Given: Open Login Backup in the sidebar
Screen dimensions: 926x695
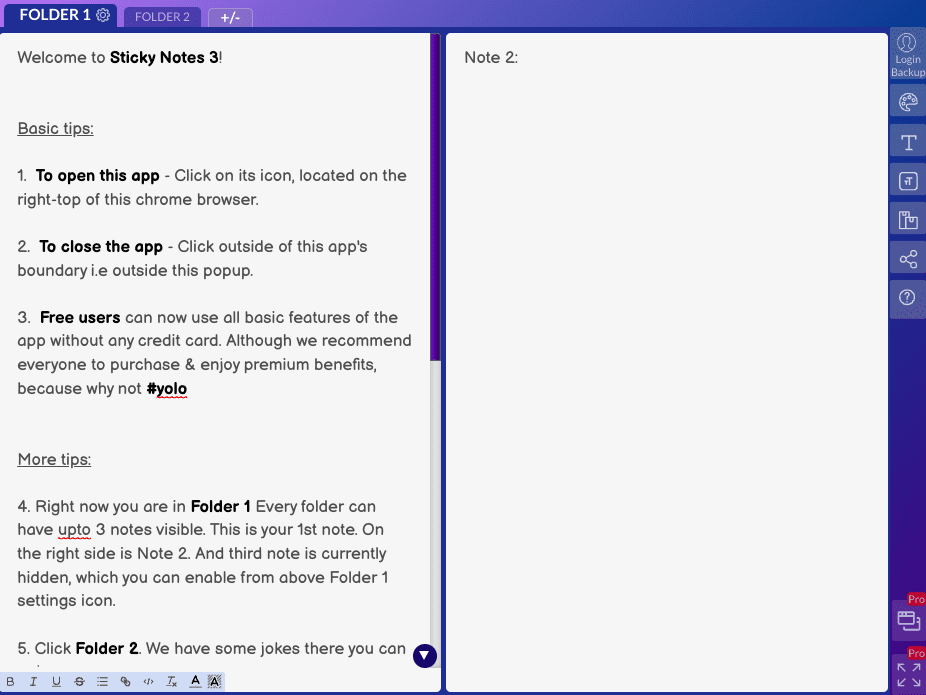Looking at the screenshot, I should pyautogui.click(x=908, y=56).
